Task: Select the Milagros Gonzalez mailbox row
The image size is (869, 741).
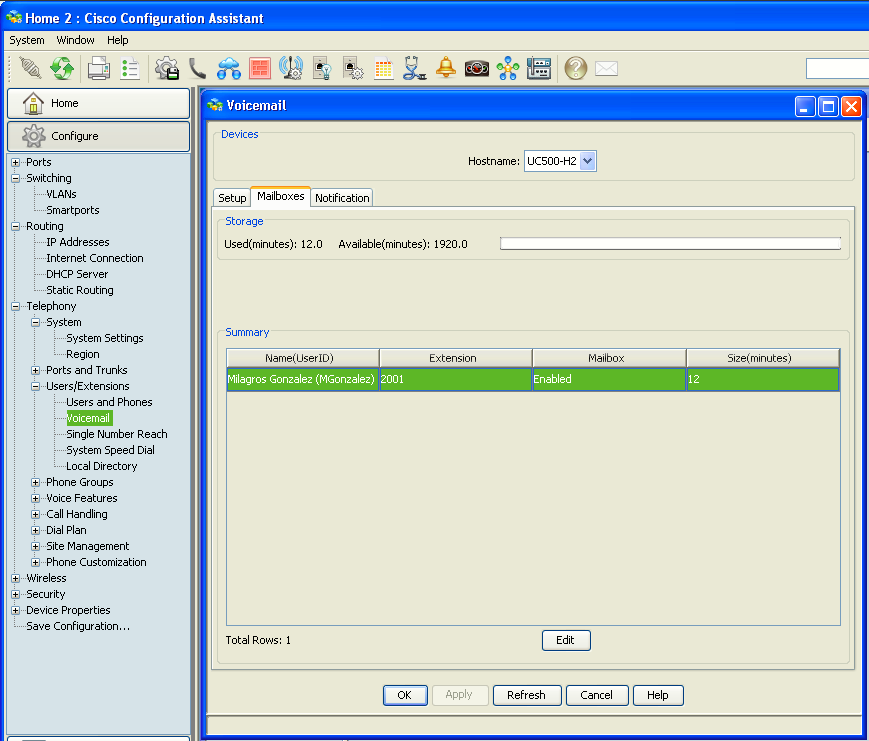Action: click(x=533, y=379)
